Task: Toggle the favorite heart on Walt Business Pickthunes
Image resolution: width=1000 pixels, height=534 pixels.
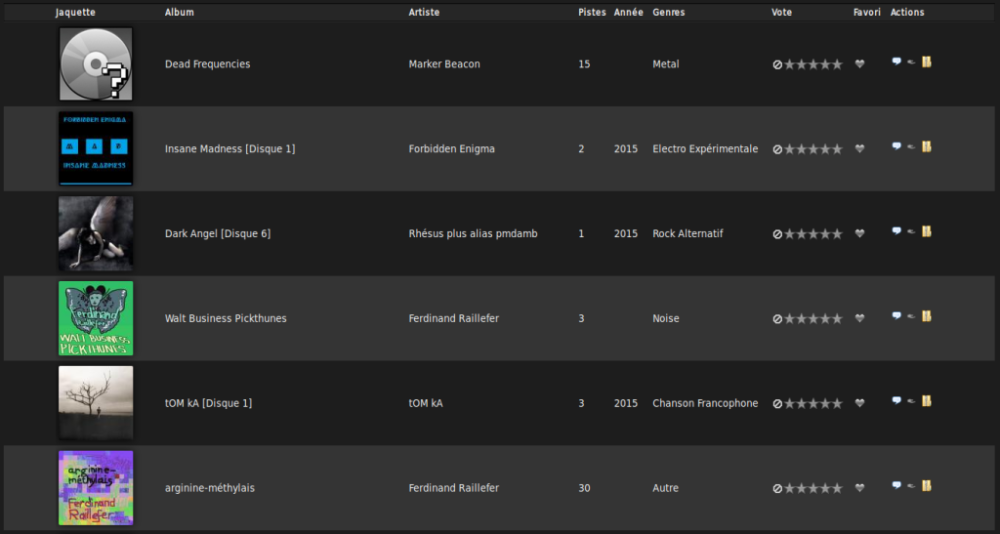Action: 860,318
